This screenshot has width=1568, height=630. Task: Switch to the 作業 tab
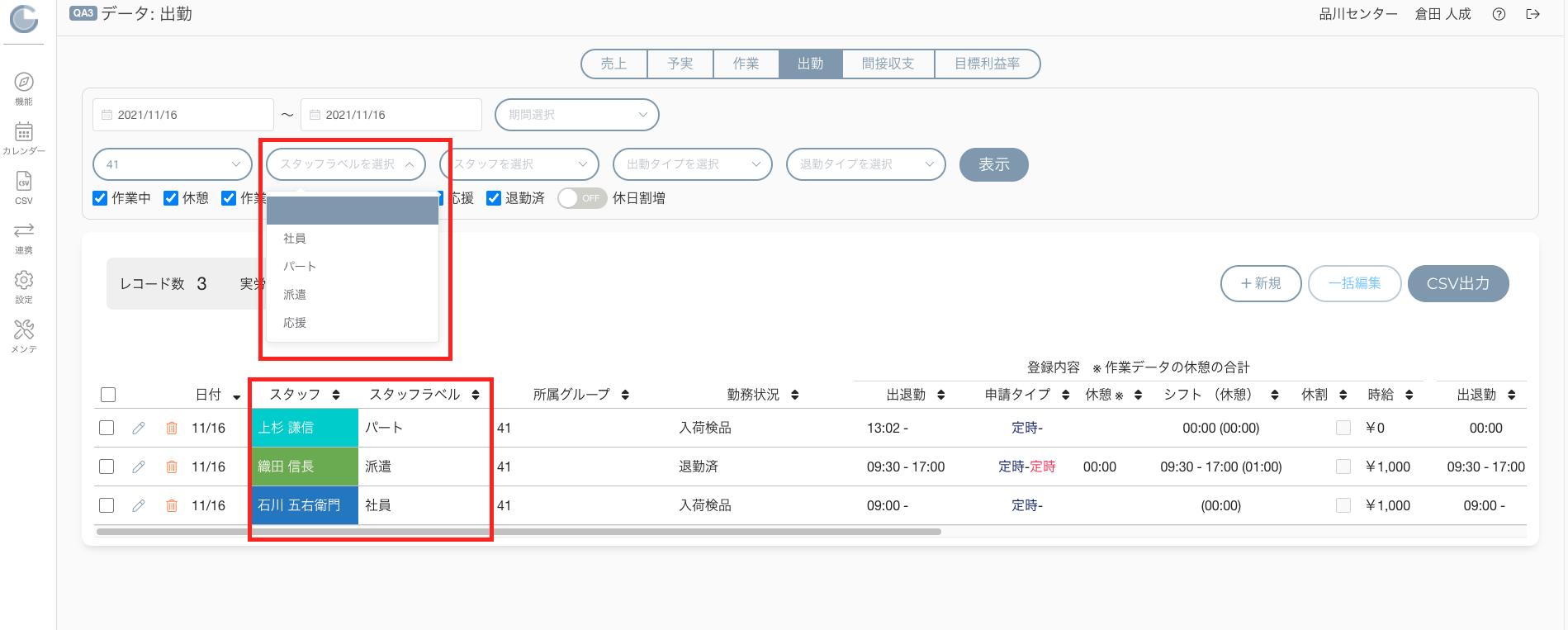click(x=746, y=64)
